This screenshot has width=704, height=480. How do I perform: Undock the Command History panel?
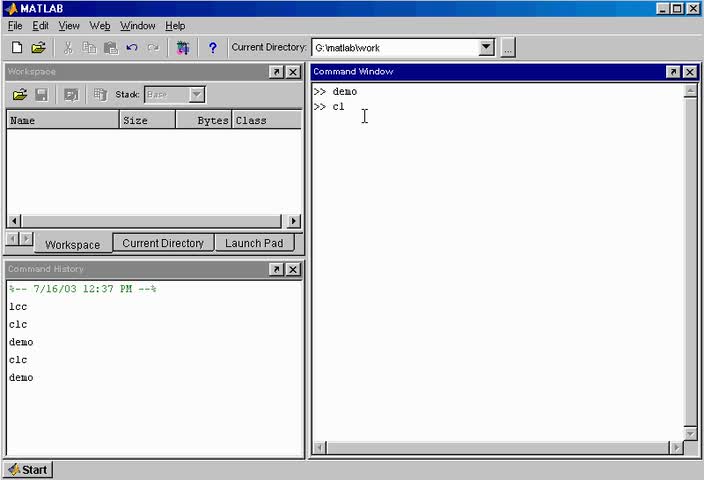click(x=277, y=269)
